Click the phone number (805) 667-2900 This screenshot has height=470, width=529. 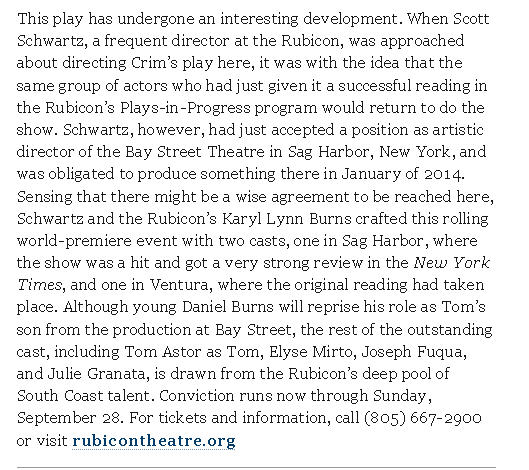tap(423, 418)
